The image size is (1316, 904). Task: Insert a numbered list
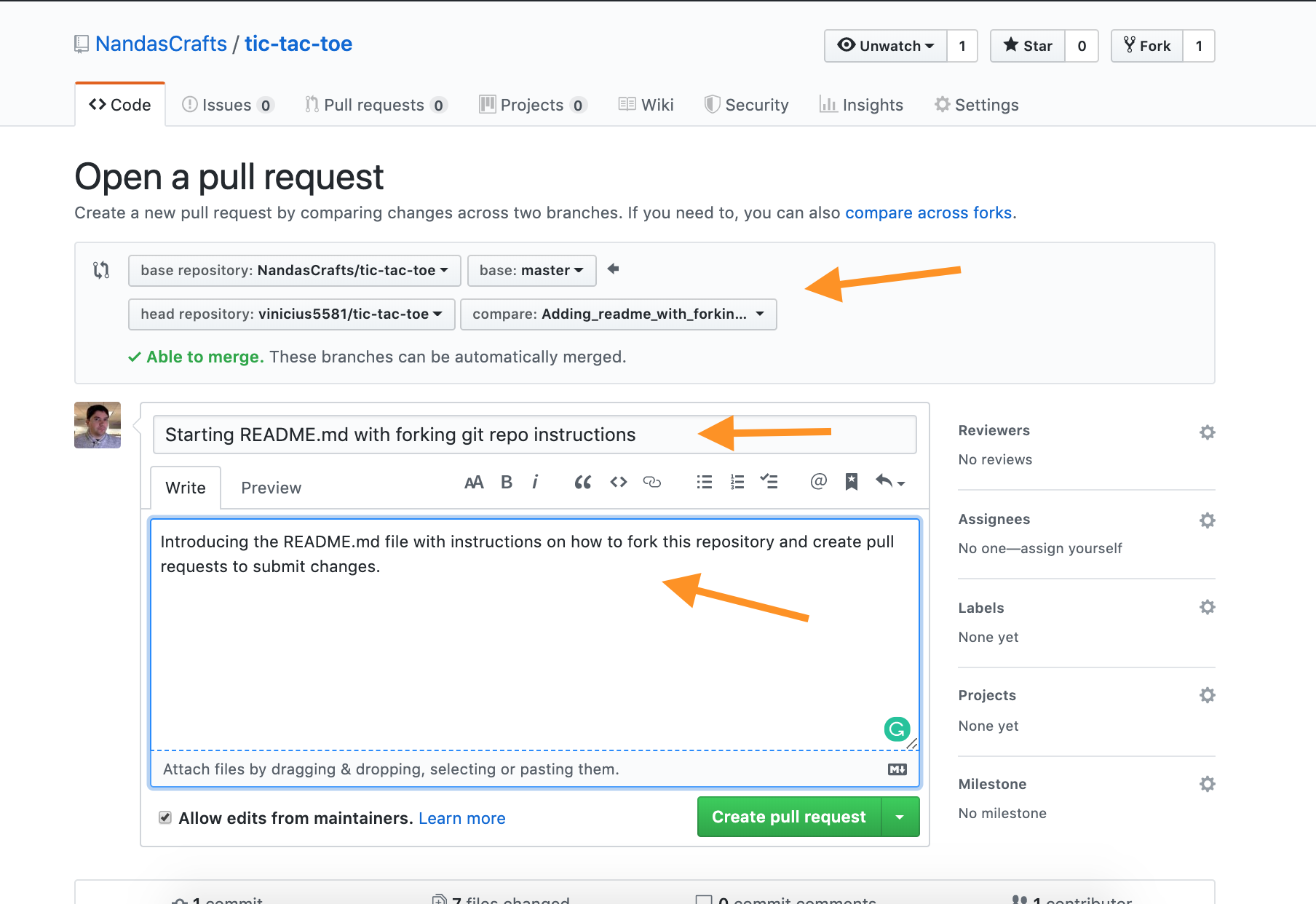(x=737, y=483)
